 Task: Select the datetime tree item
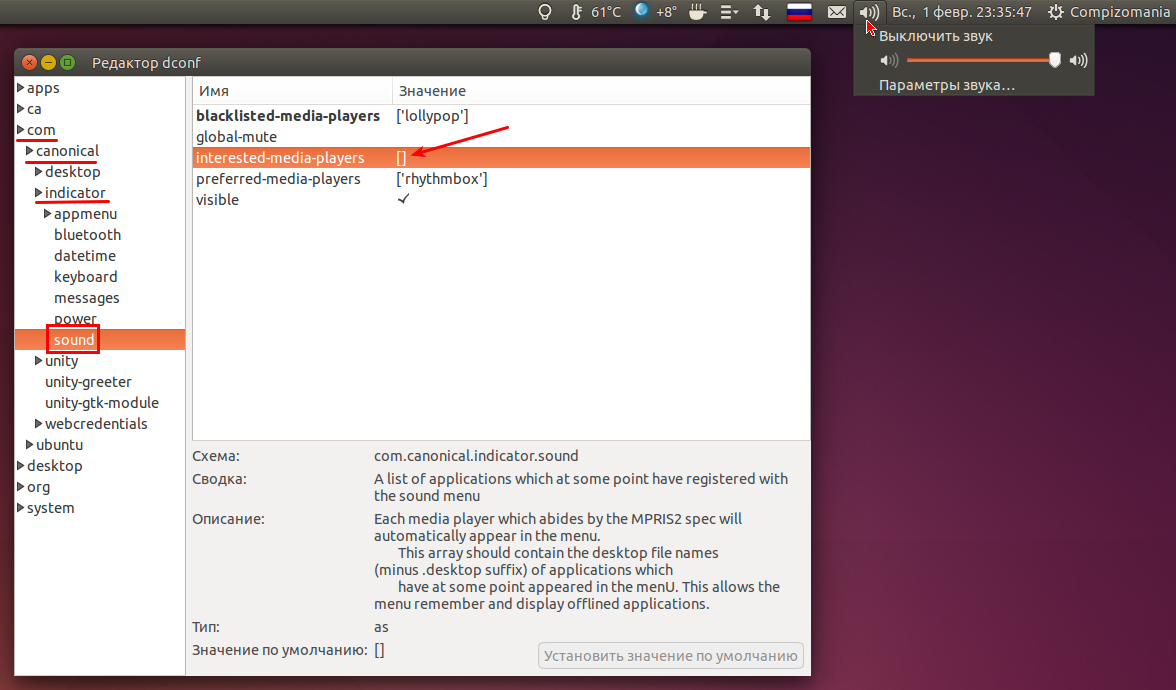point(85,256)
